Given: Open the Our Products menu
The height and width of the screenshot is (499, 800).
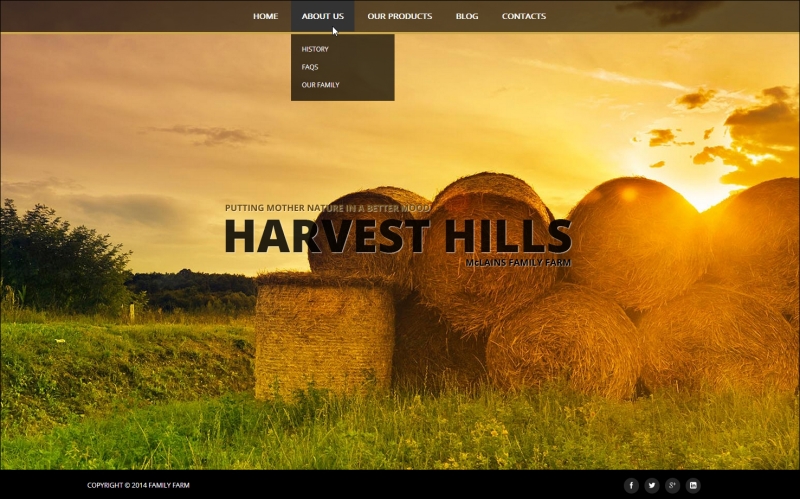Looking at the screenshot, I should pyautogui.click(x=399, y=16).
